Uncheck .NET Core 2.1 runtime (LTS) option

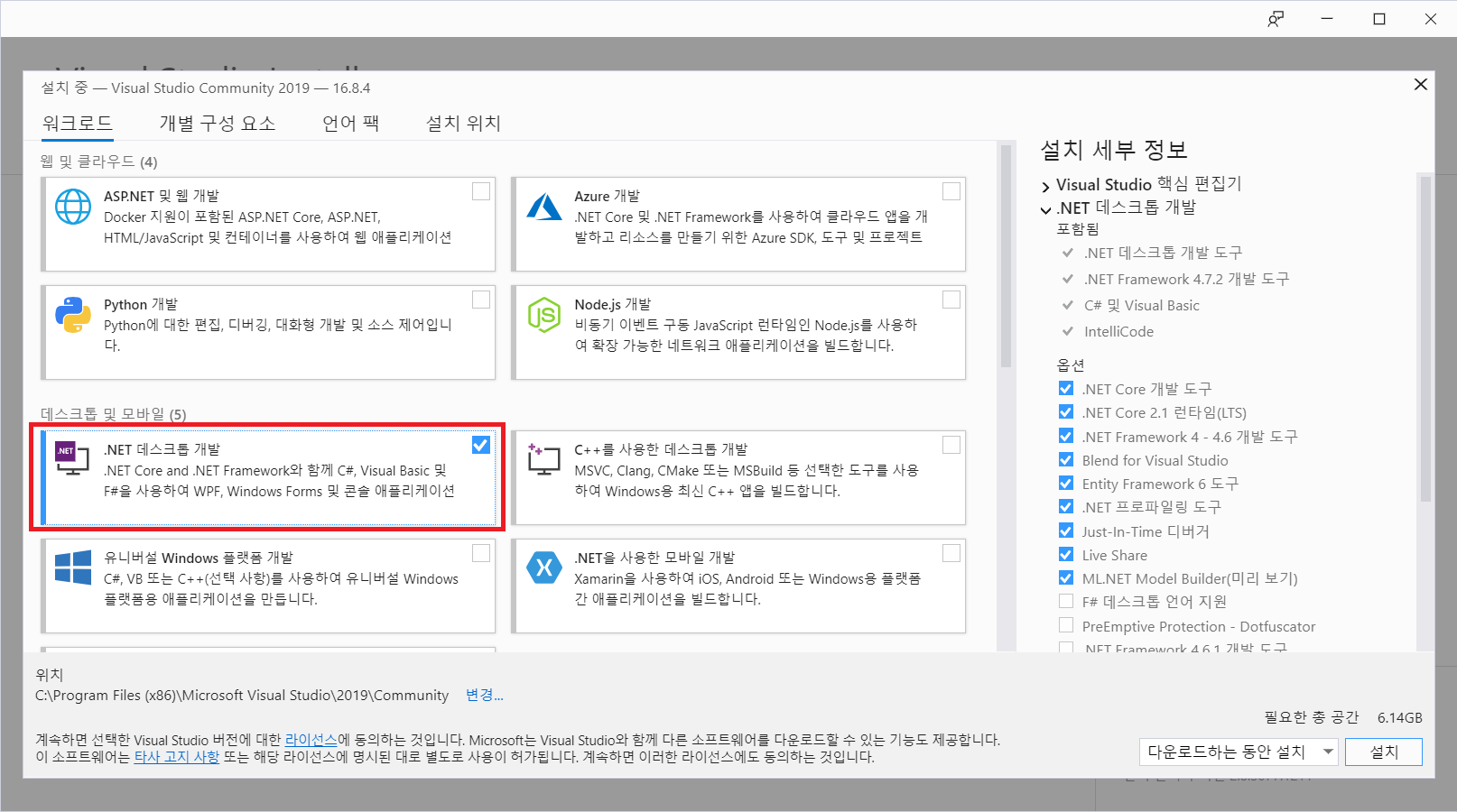point(1066,411)
